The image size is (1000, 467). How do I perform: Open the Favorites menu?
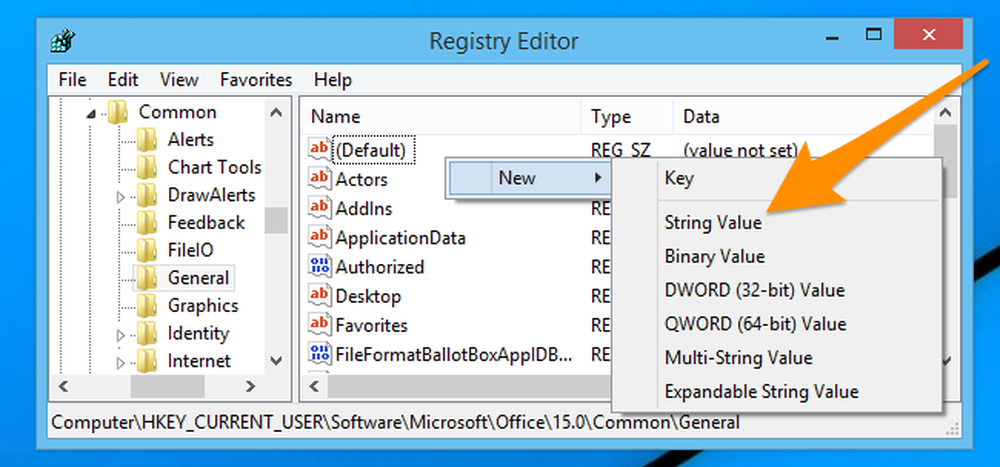[256, 80]
